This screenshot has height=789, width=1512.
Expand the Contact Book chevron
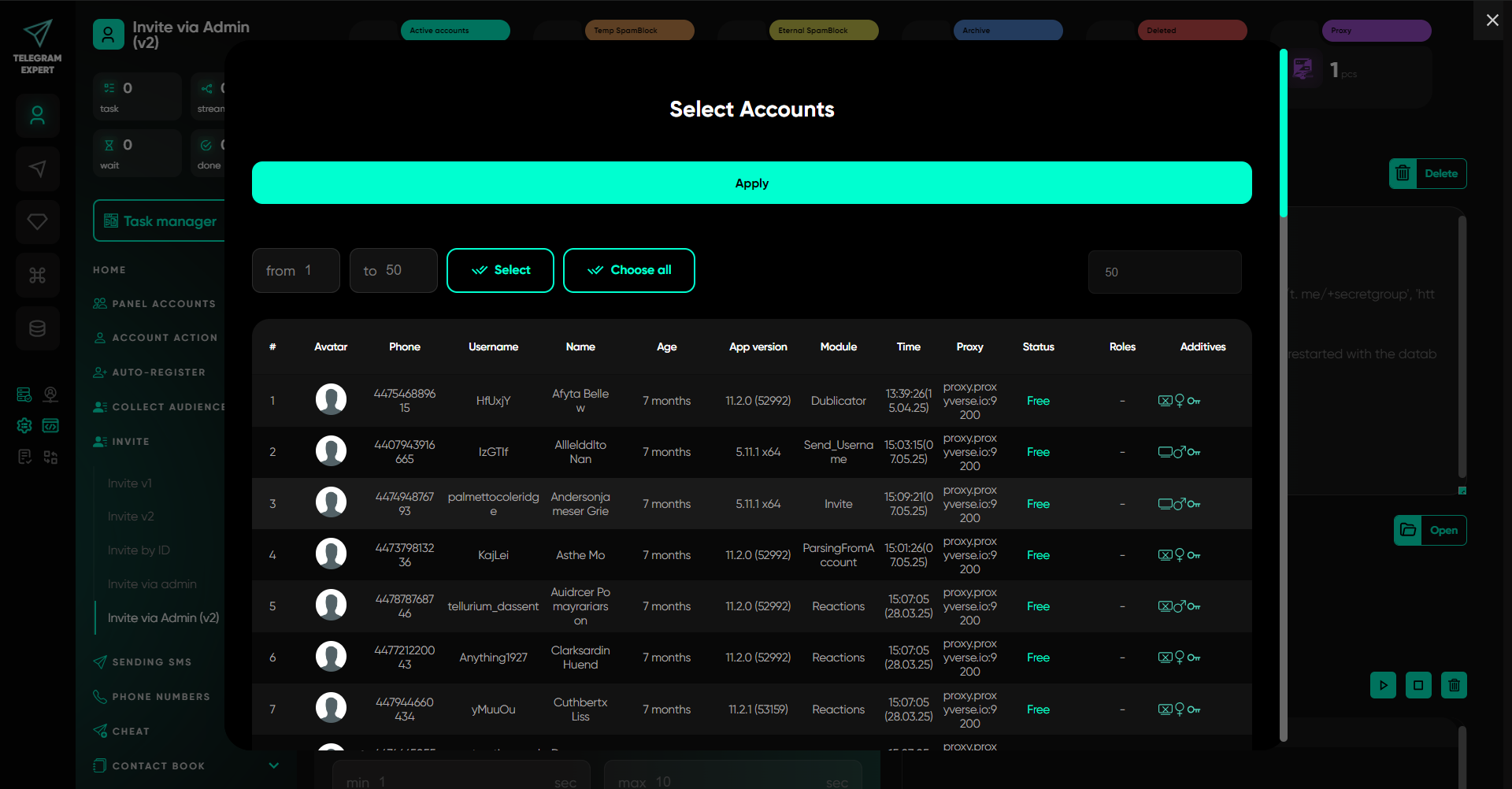[x=273, y=765]
